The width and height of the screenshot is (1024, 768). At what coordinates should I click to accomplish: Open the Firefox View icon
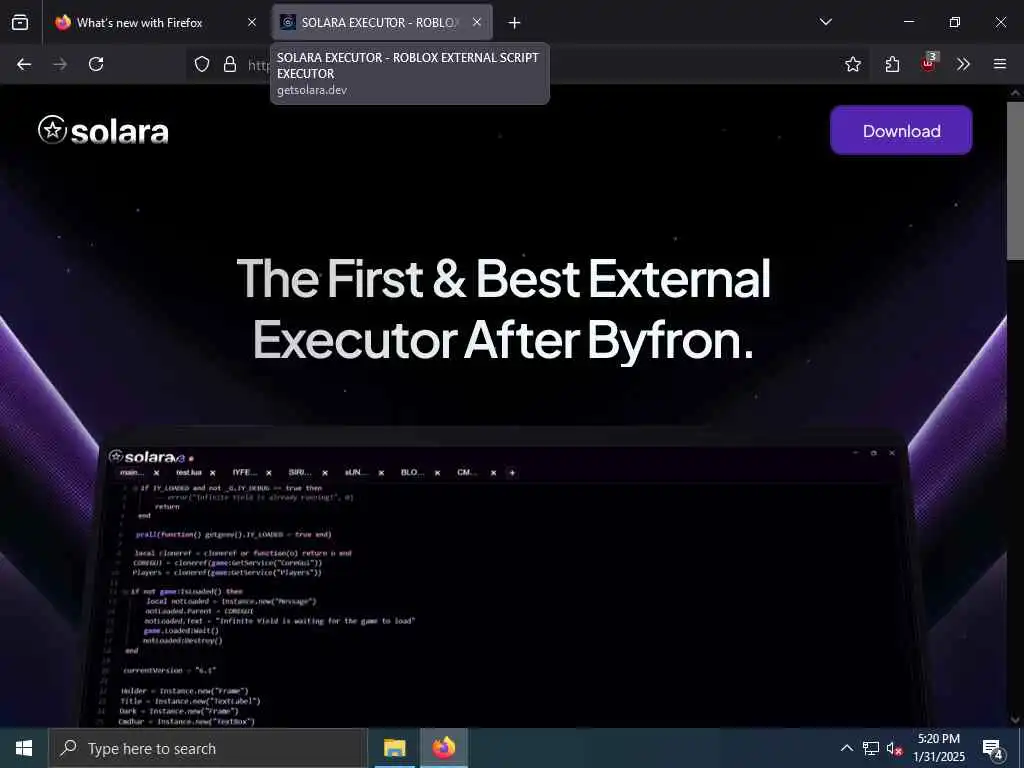click(x=20, y=23)
